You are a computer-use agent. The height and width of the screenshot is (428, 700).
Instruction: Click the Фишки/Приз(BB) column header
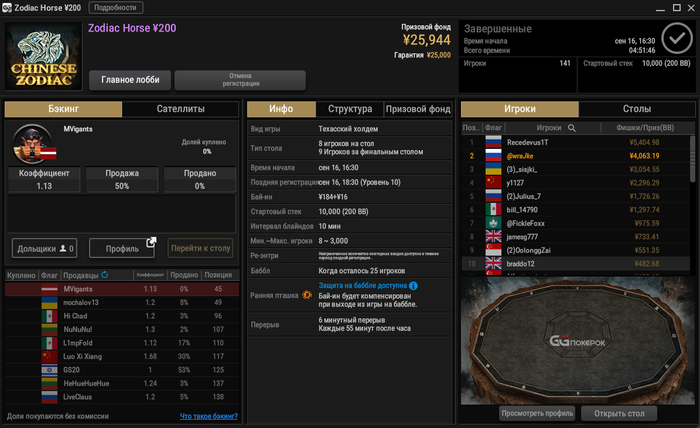645,128
